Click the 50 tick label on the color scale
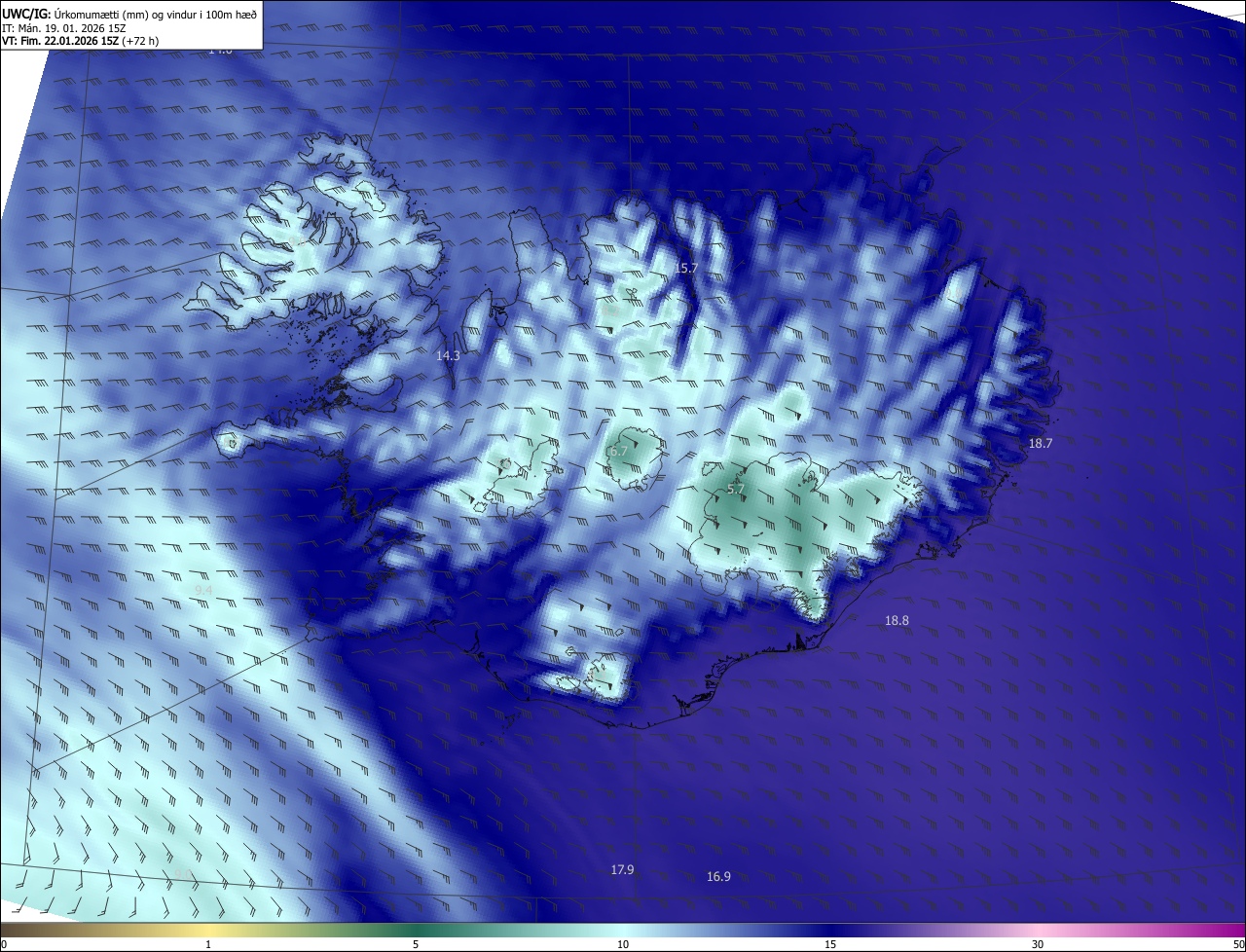The image size is (1246, 952). (1238, 944)
